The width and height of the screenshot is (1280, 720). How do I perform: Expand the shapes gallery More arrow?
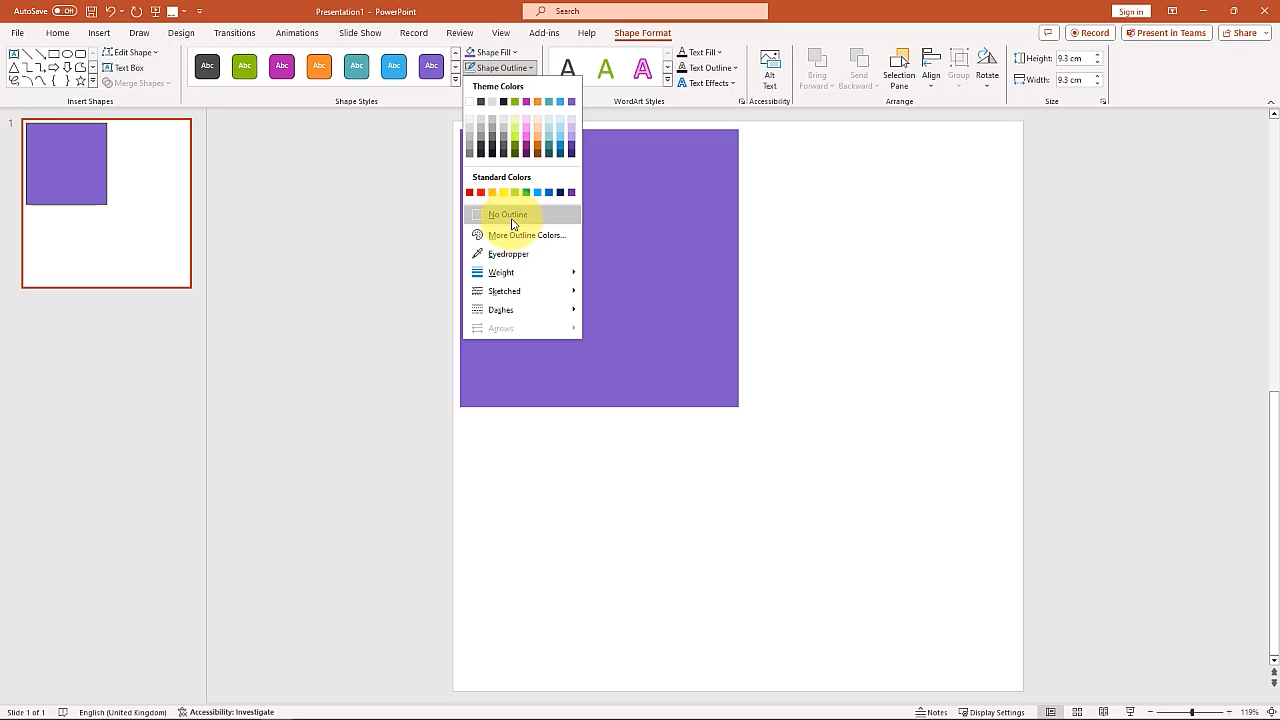coord(93,82)
